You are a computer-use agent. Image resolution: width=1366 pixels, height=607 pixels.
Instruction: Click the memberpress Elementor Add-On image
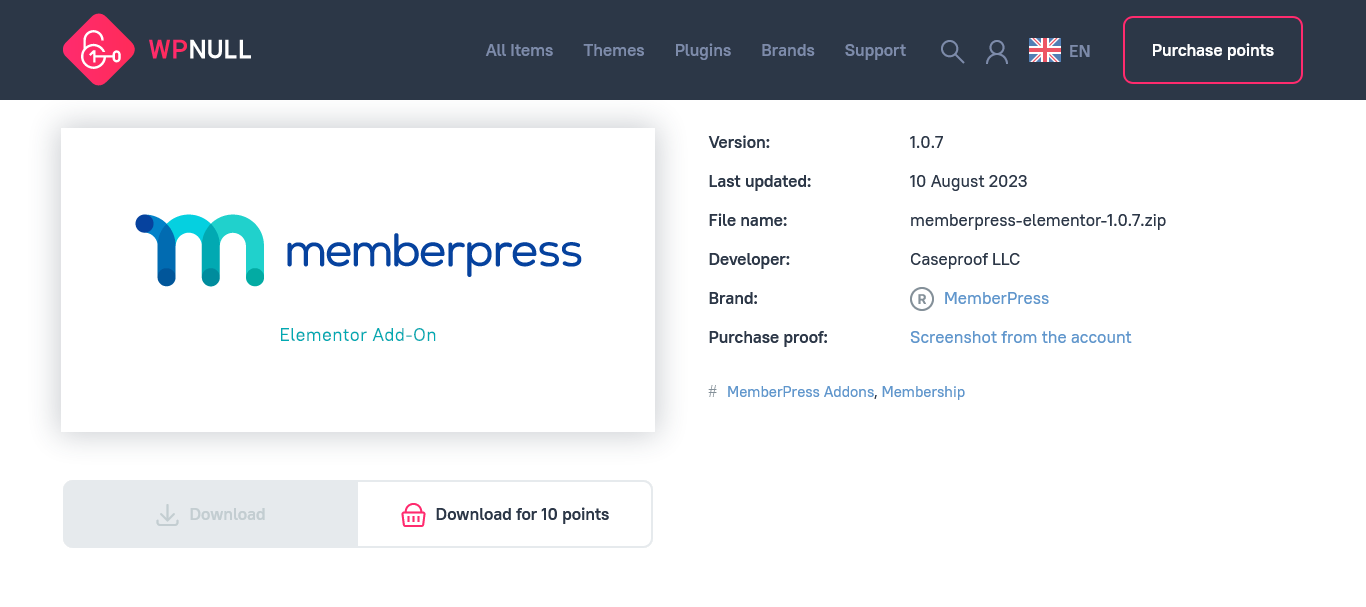coord(358,280)
